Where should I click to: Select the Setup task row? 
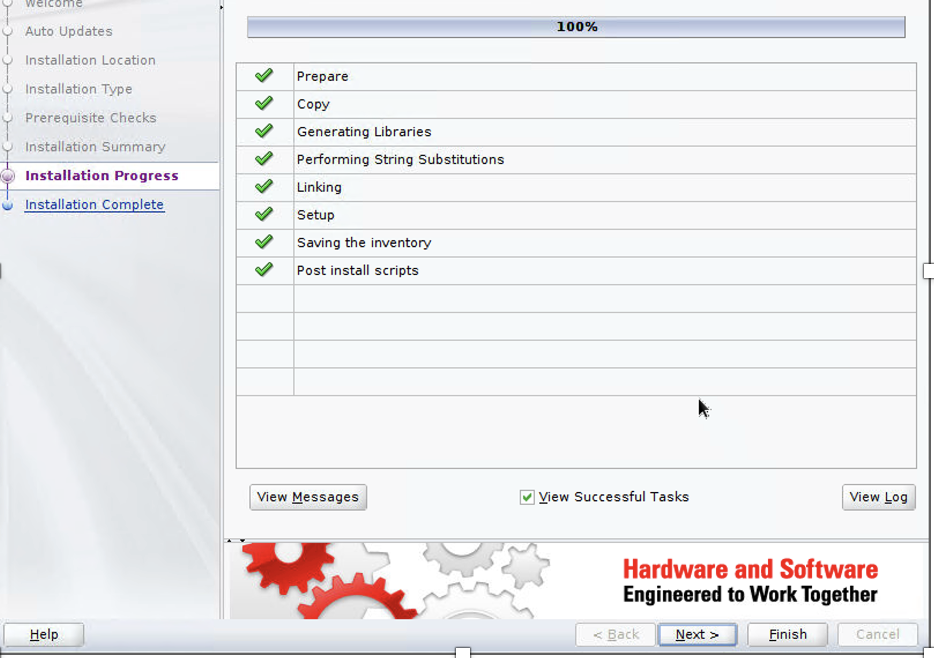click(576, 215)
